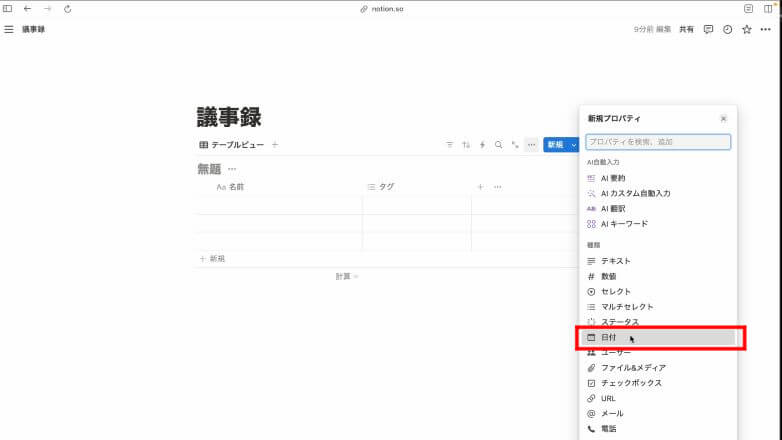Select the テーブルビュー tab
Viewport: 782px width, 440px height.
(232, 145)
